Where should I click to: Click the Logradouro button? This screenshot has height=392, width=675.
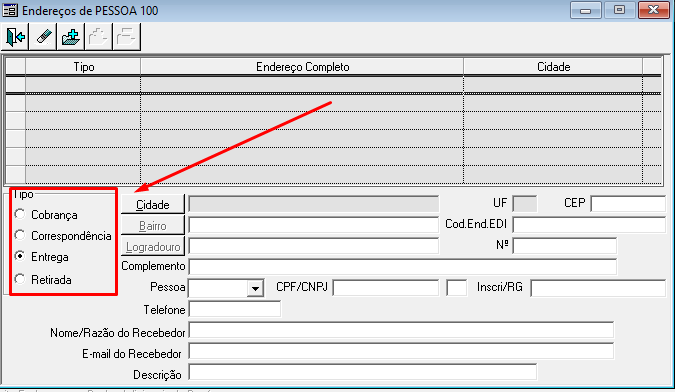[153, 247]
